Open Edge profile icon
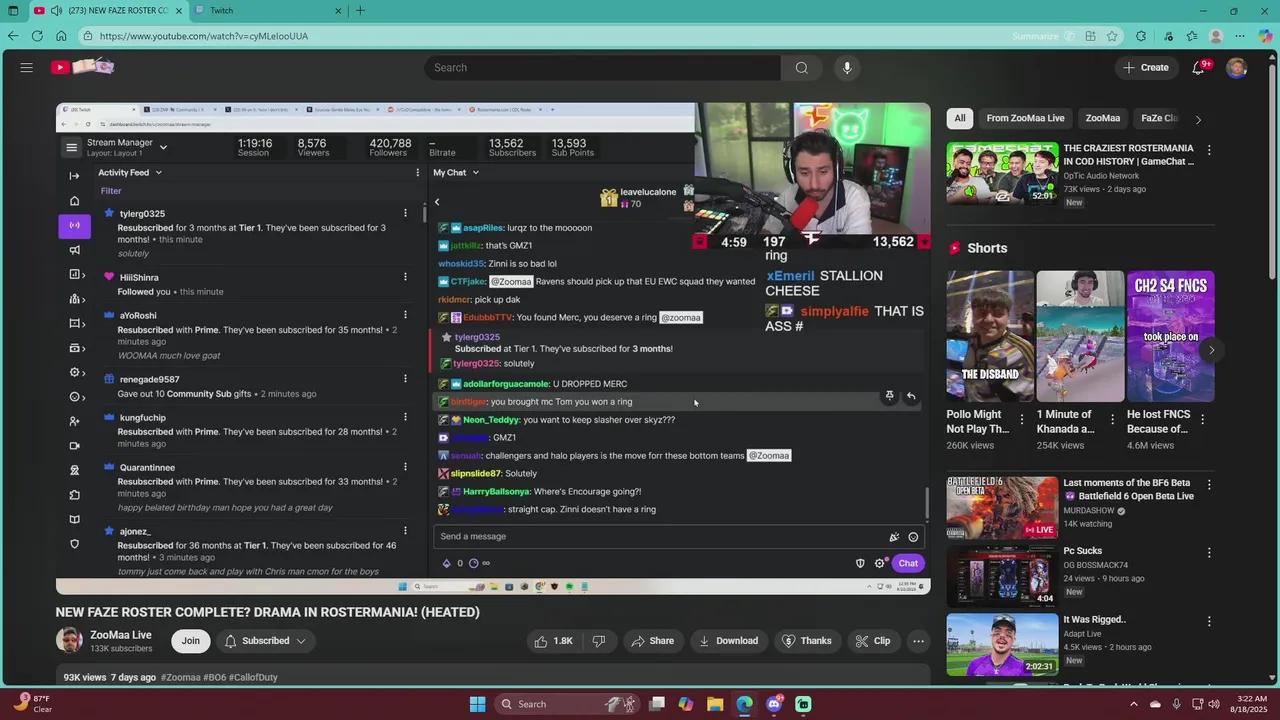The image size is (1280, 720). pos(1216,36)
